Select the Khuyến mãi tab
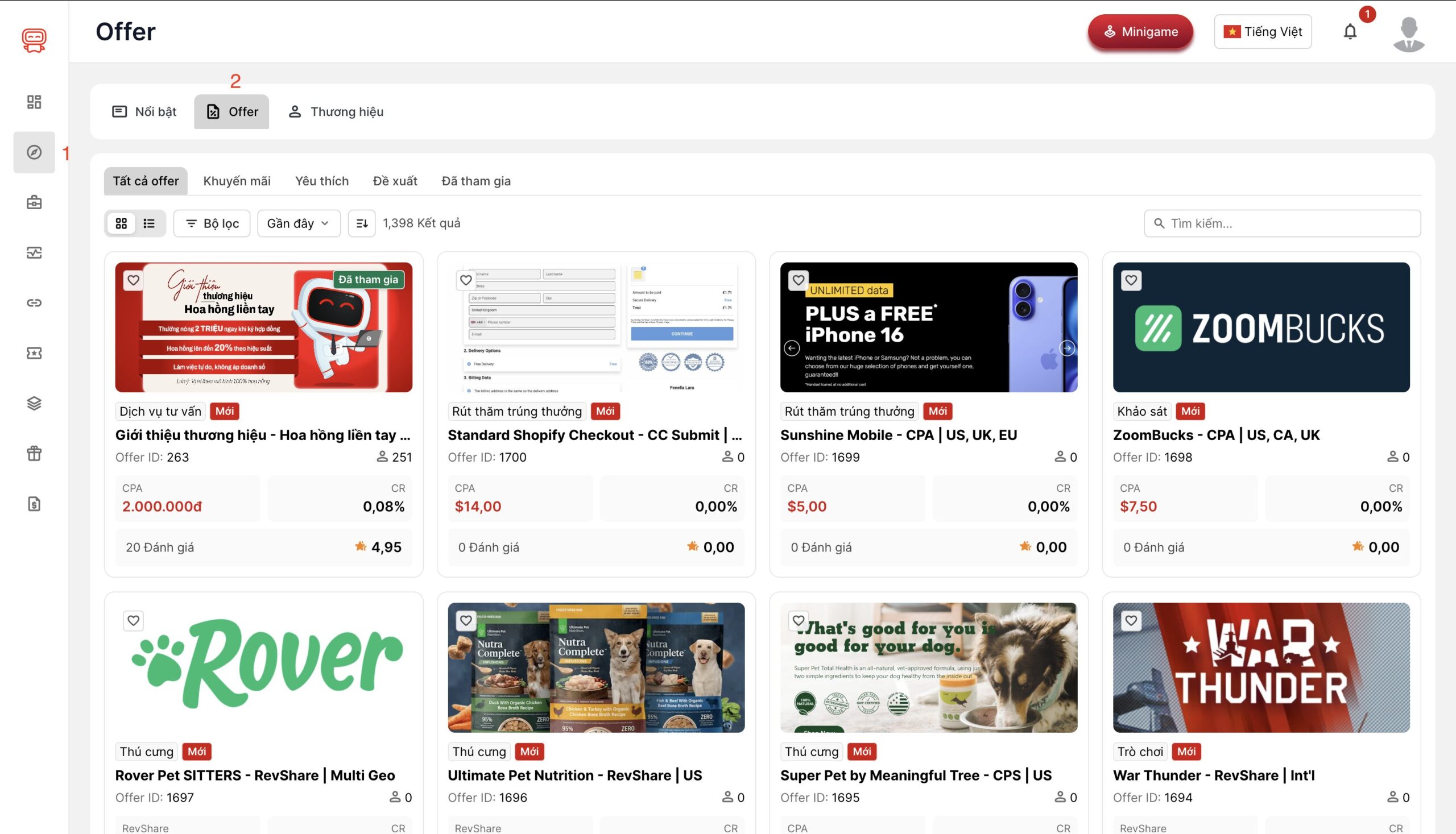The width and height of the screenshot is (1456, 834). coord(237,181)
